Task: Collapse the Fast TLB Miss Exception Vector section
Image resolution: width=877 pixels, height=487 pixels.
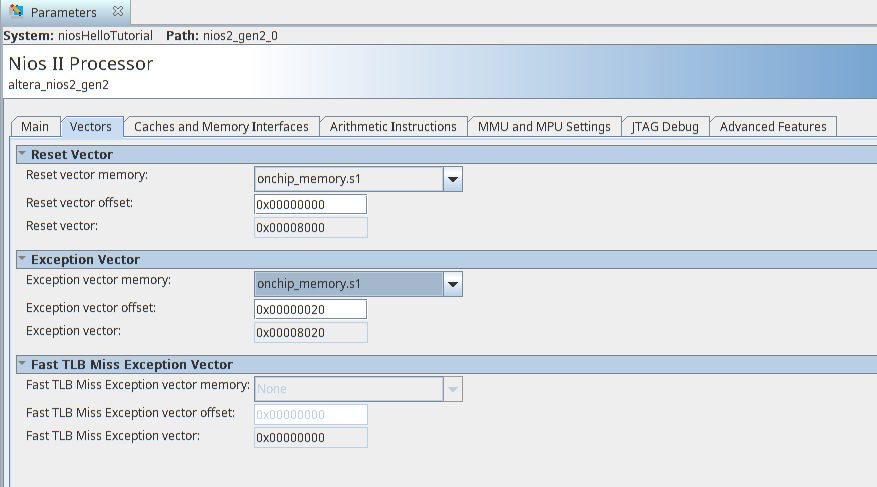Action: [x=22, y=365]
